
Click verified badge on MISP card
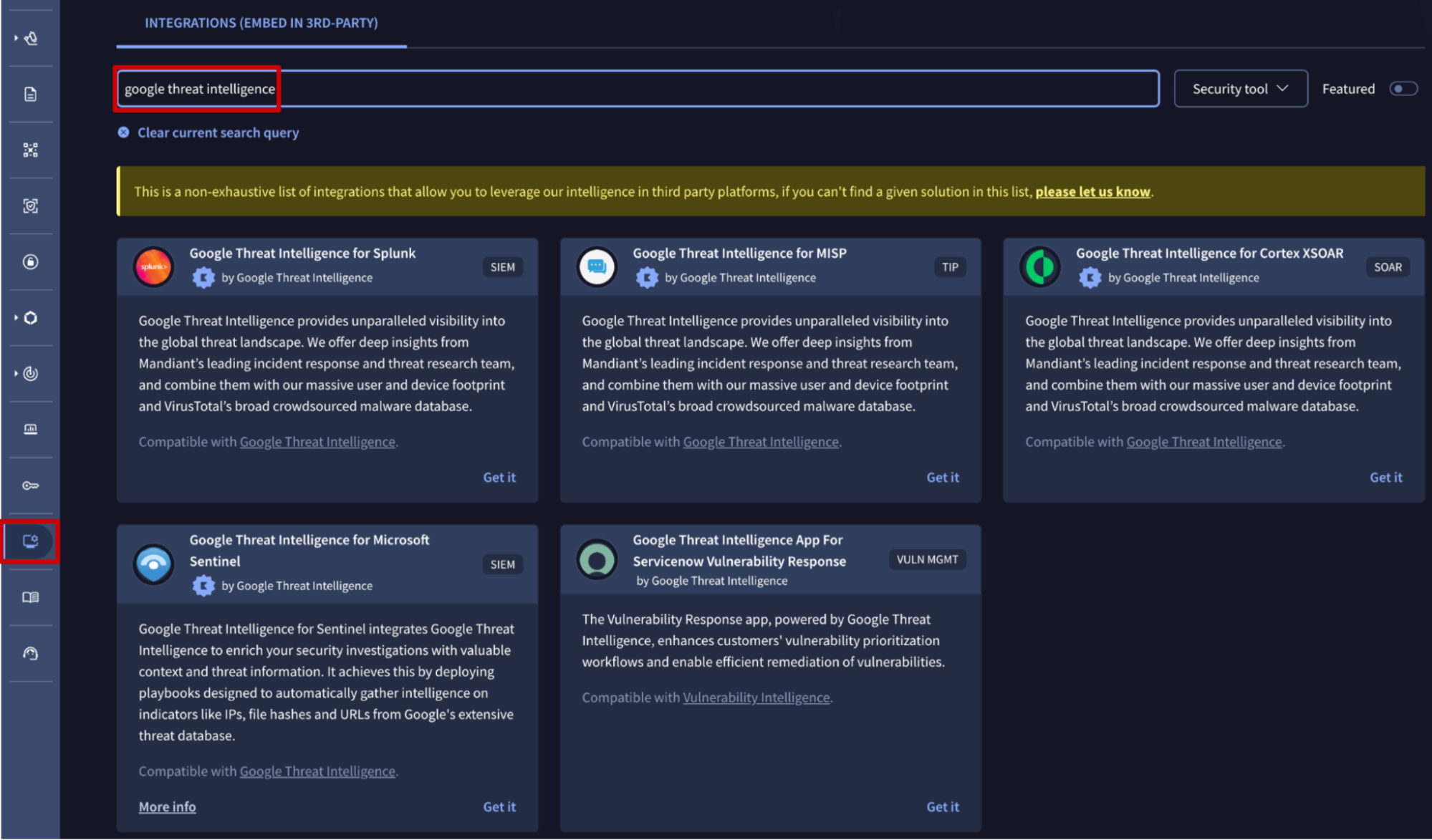click(x=647, y=278)
